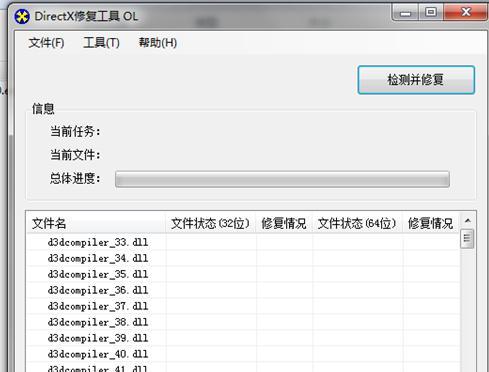Click the file list scroll up arrow
Screen dimensions: 489x372
467,221
